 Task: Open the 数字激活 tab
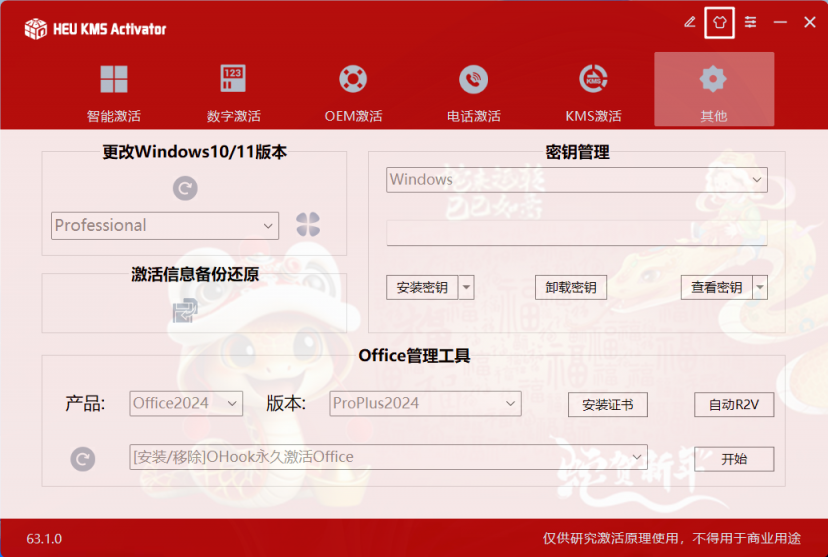point(234,93)
